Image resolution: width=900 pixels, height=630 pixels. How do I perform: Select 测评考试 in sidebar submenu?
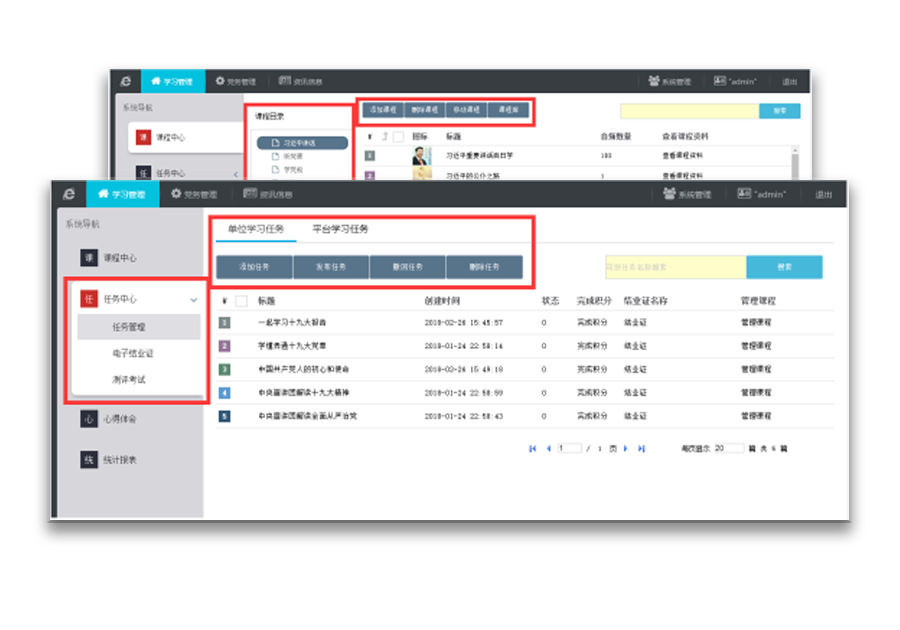click(128, 380)
